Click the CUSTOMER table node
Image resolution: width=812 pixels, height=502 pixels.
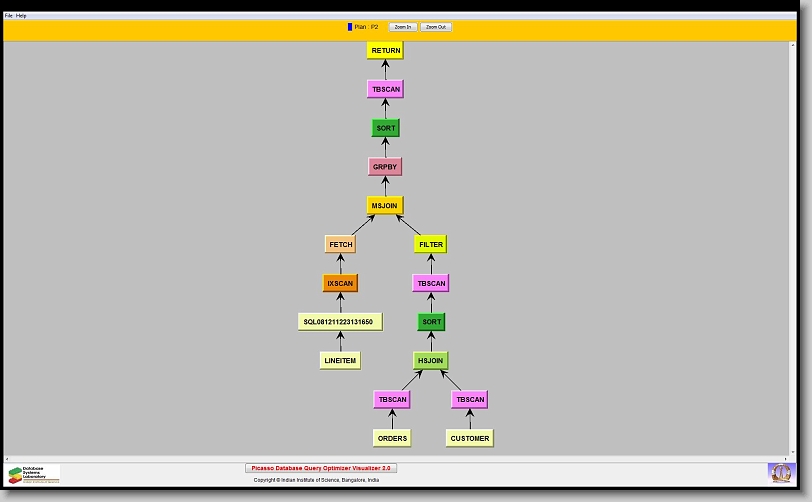[469, 438]
